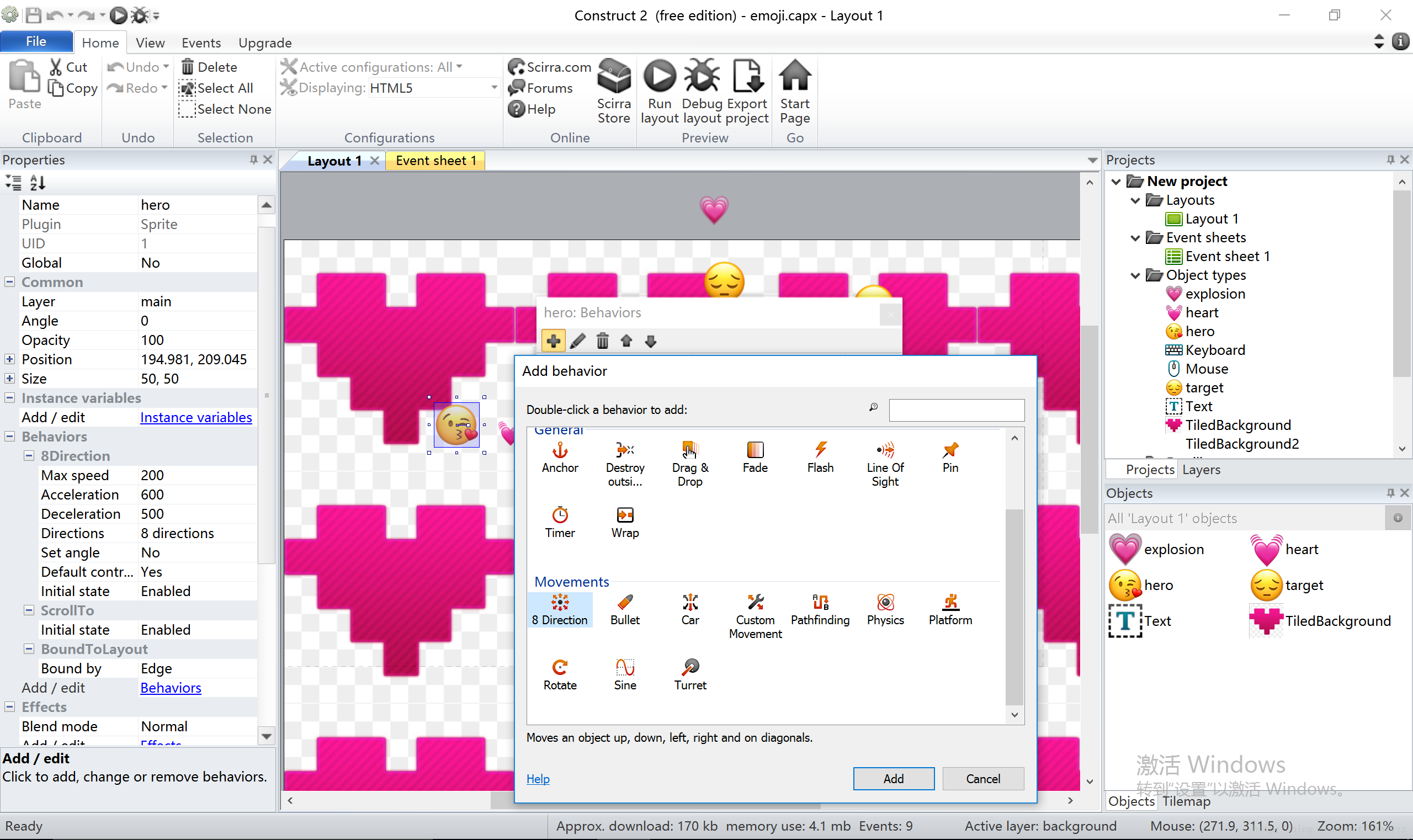Select the Car movement behavior
Screen dimensions: 1413x840
pos(690,610)
